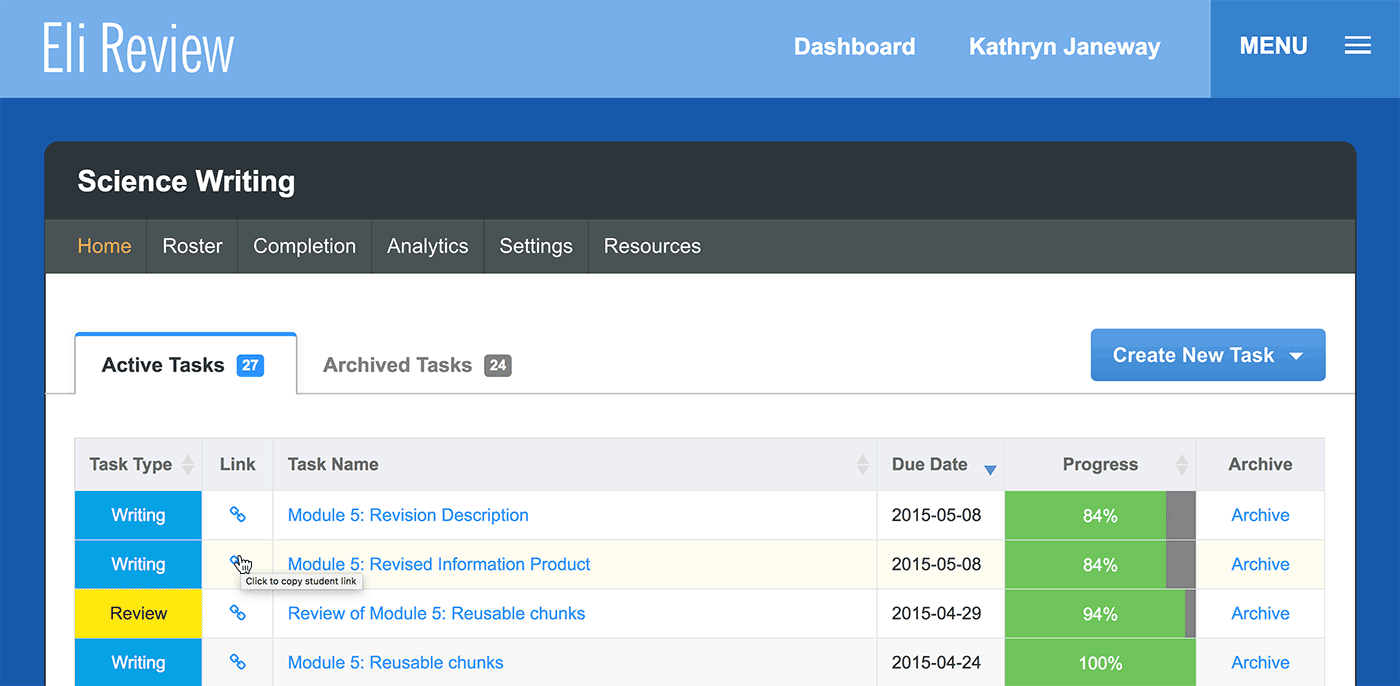This screenshot has height=686, width=1400.
Task: Archive Module 5: Revision Description
Action: pos(1260,515)
